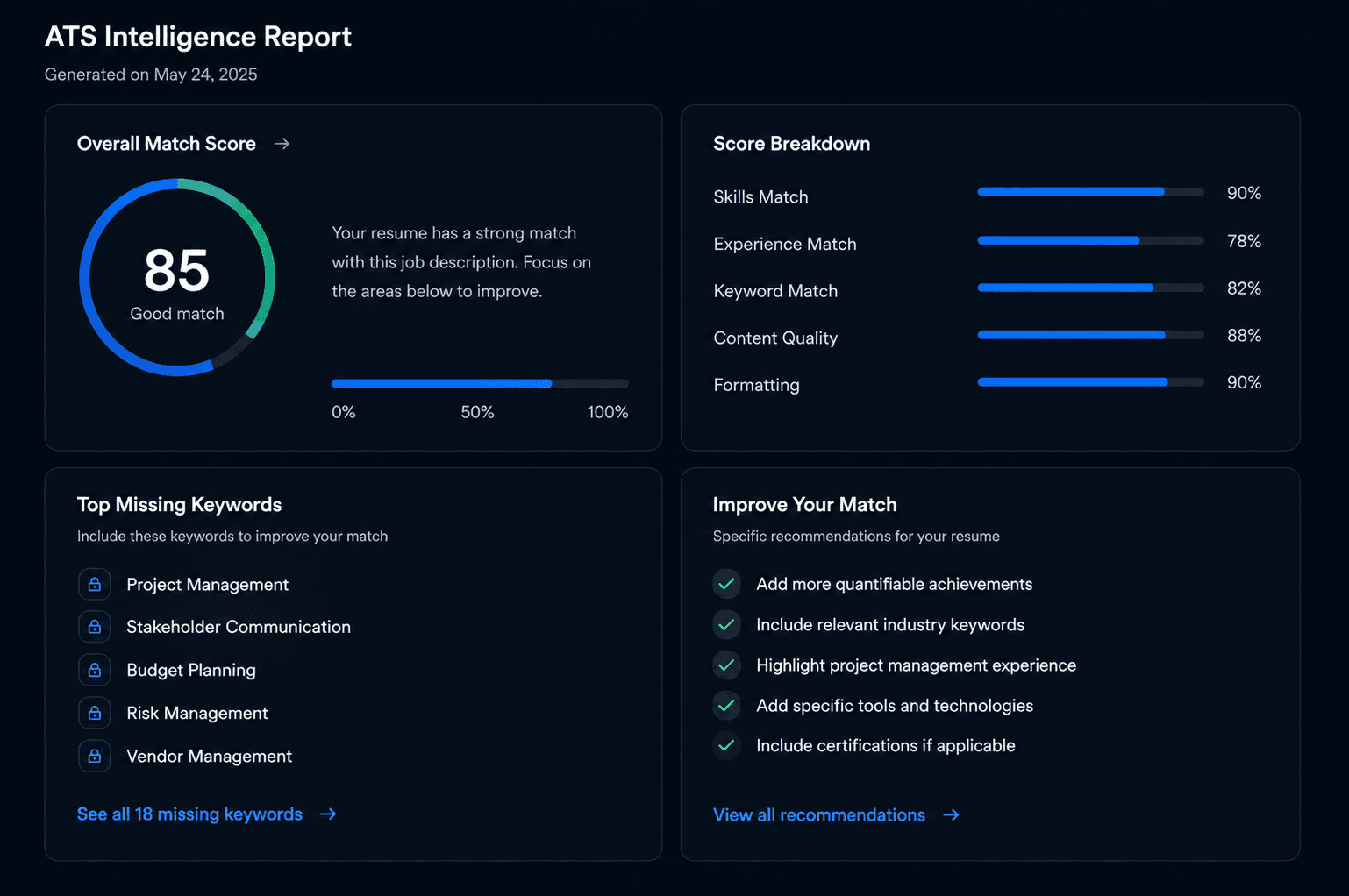The width and height of the screenshot is (1349, 896).
Task: Click the lock icon beside Budget Planning
Action: point(95,670)
